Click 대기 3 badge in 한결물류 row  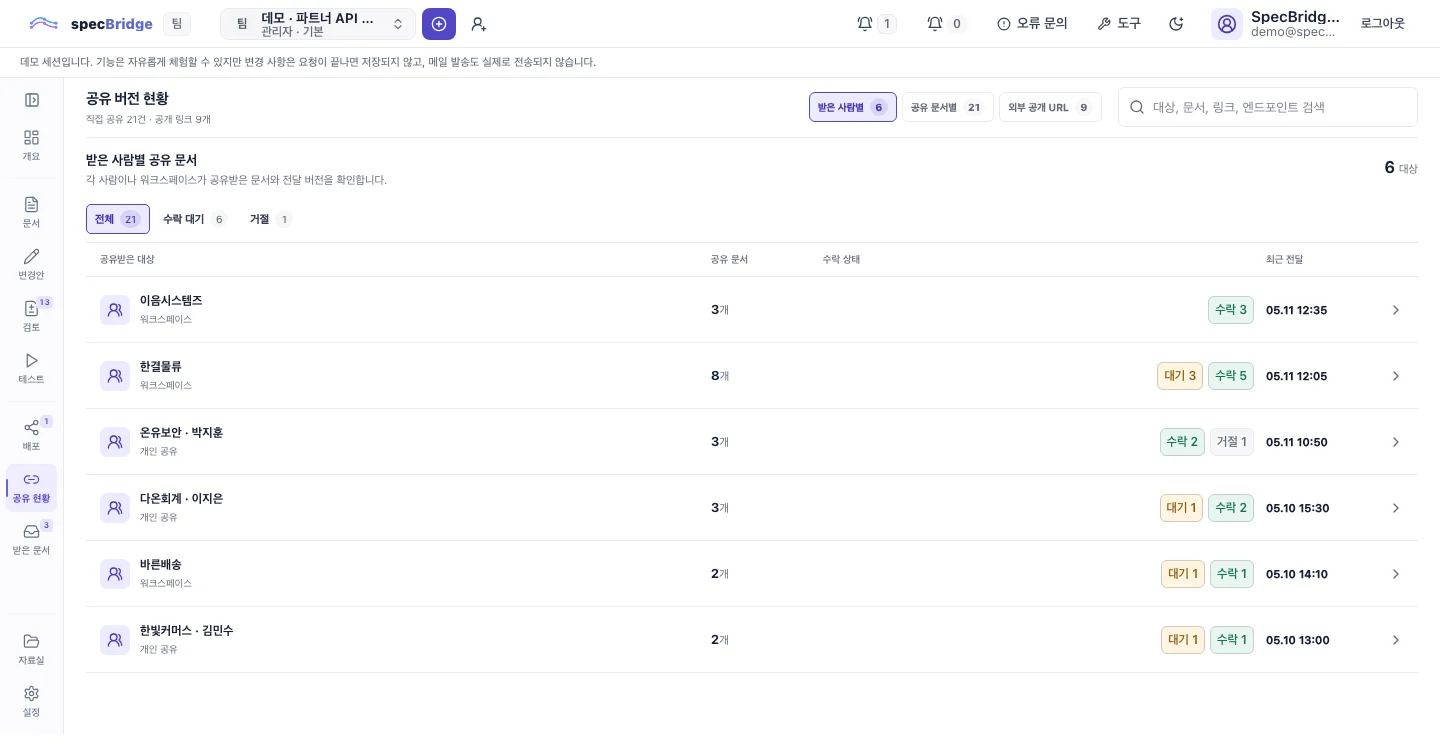[x=1180, y=376]
